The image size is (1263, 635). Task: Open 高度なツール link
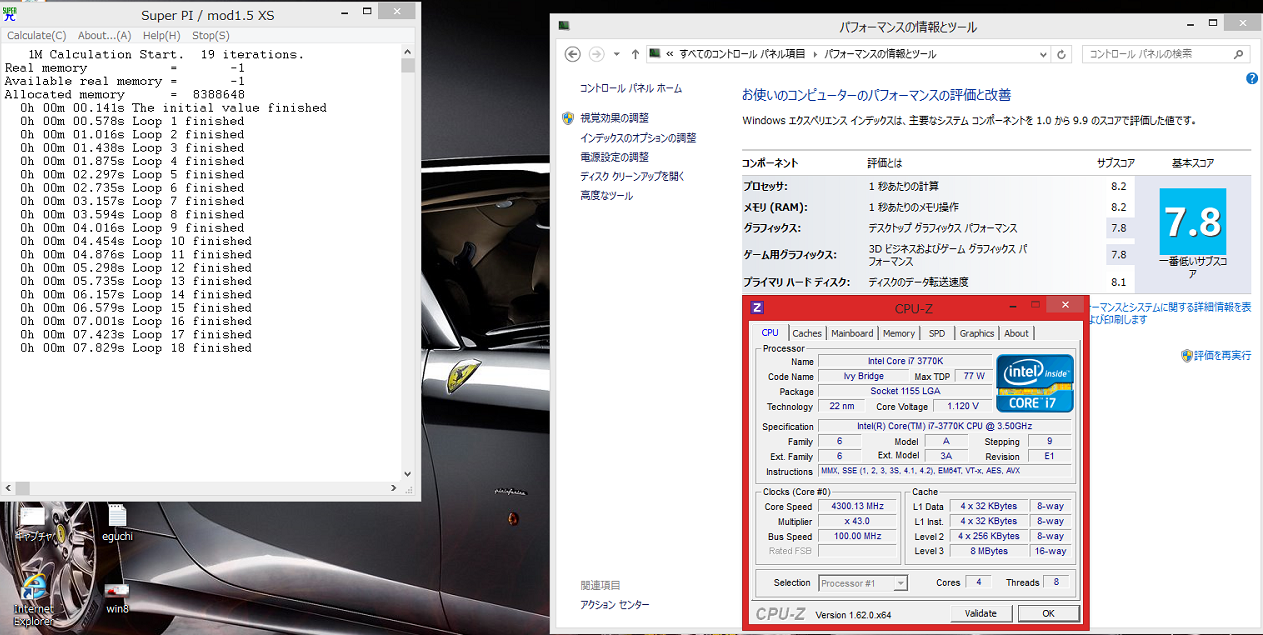point(606,196)
